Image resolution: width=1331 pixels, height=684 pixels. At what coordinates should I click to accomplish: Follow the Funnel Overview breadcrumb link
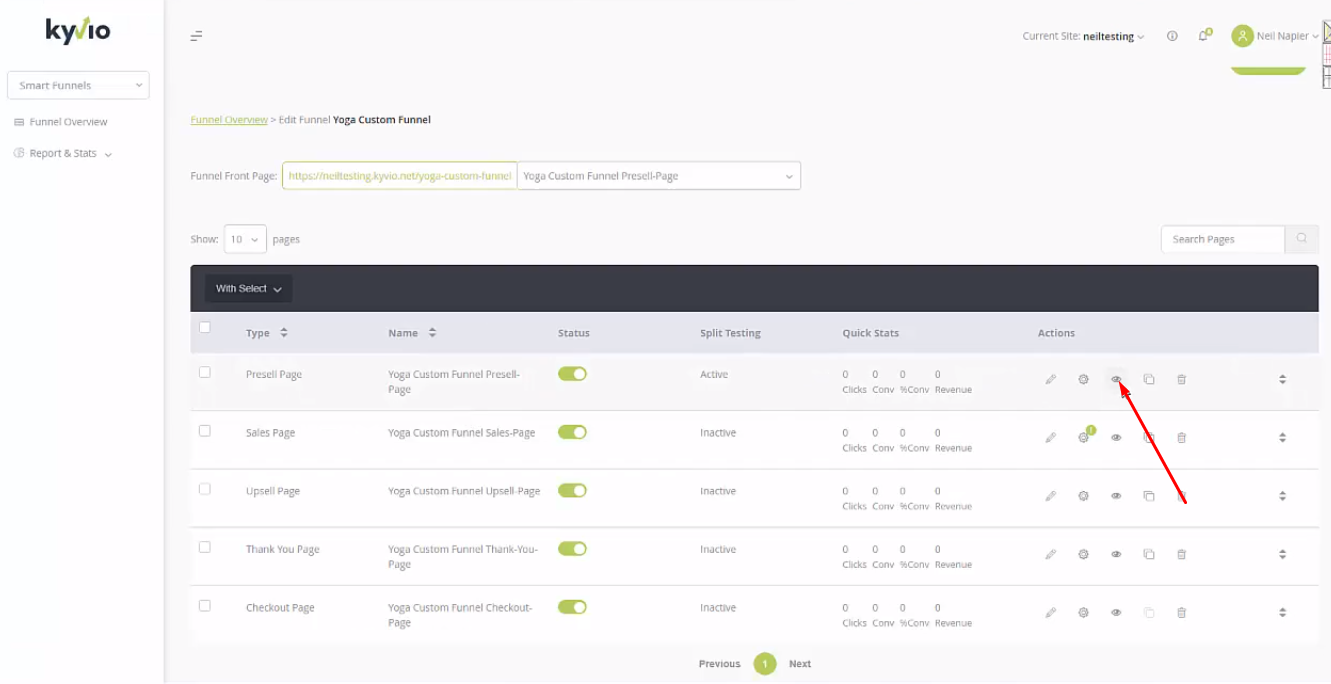[229, 120]
